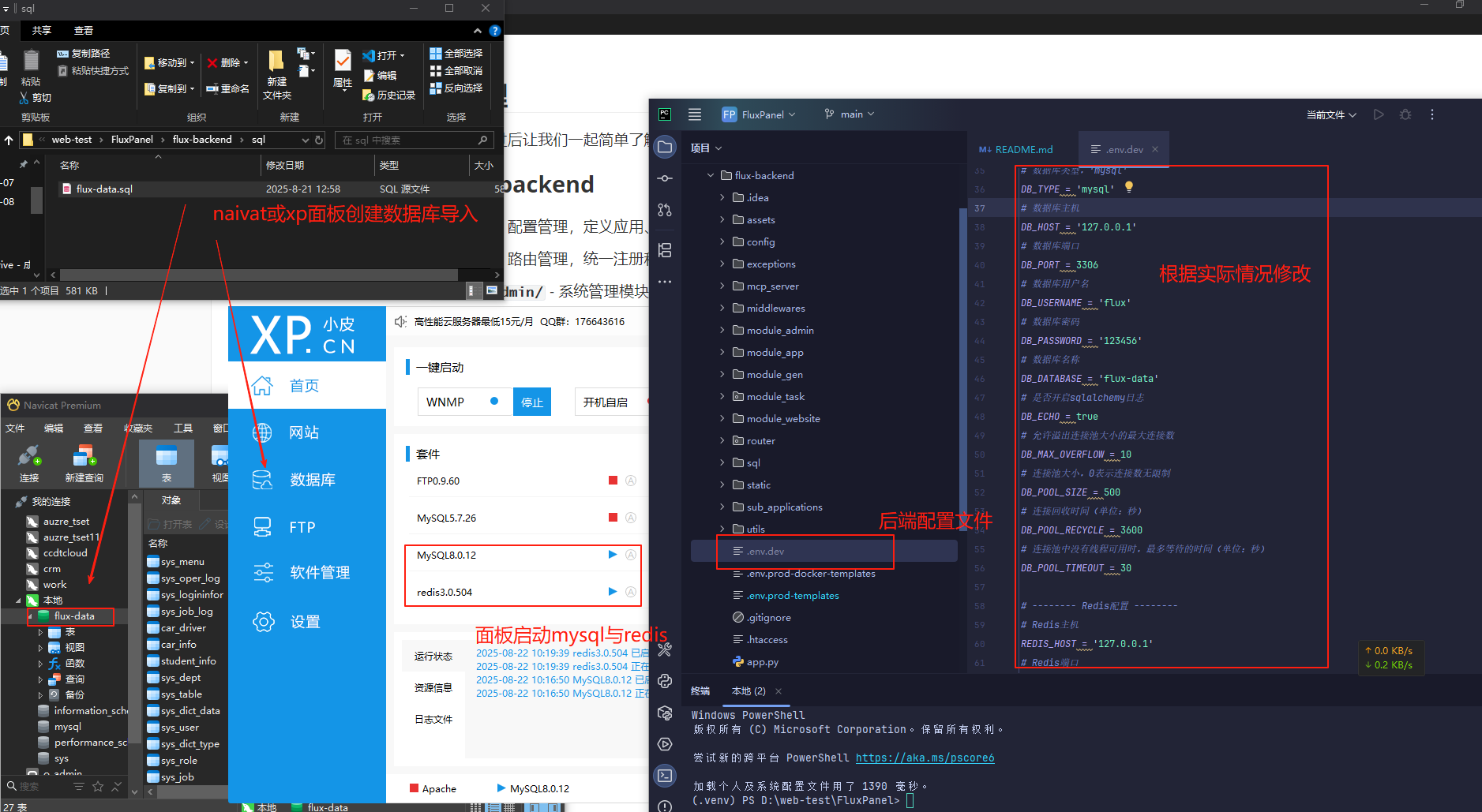Stop the MySQL5.7.26 service red square
1482x812 pixels.
613,517
